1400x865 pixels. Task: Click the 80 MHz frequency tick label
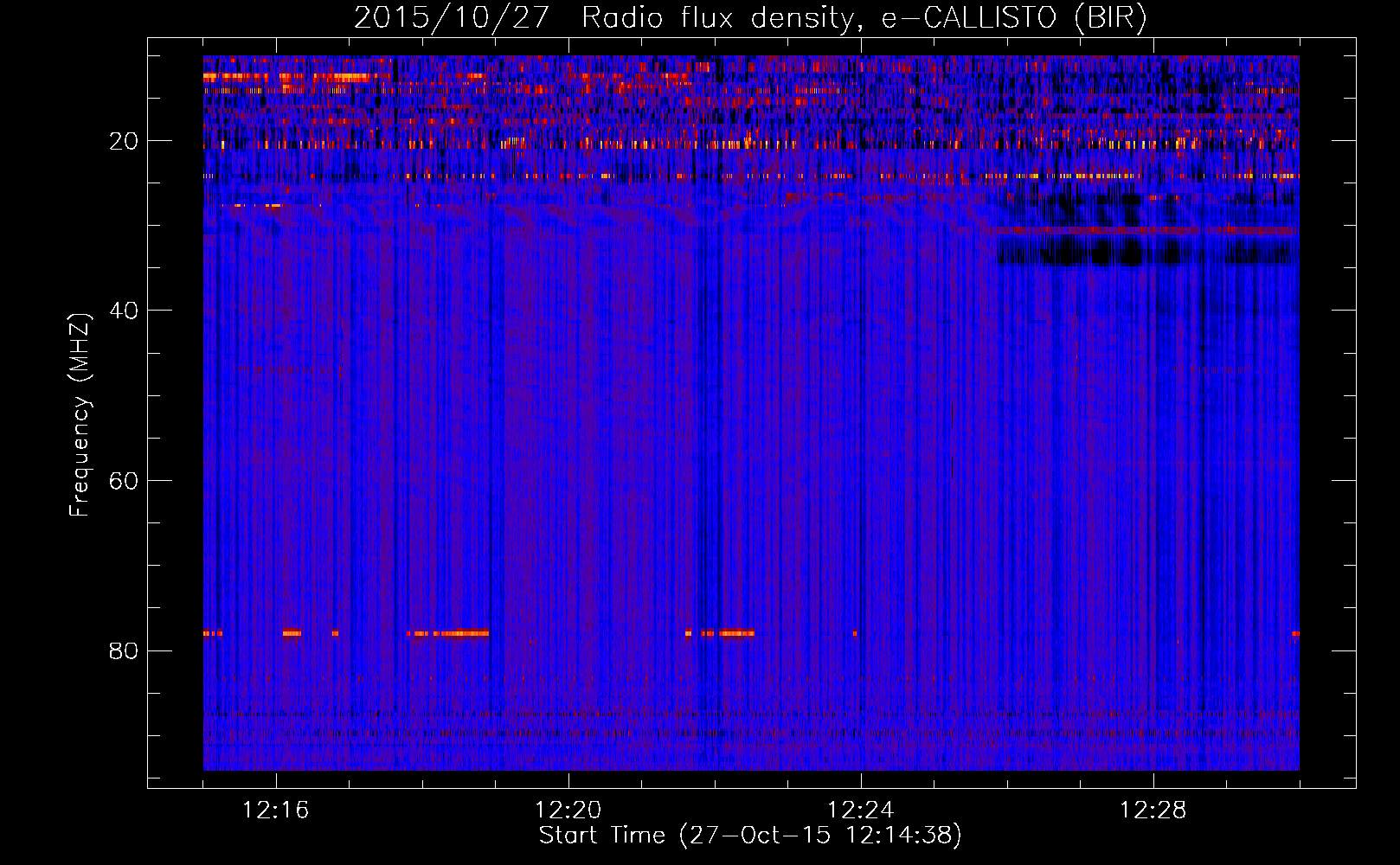coord(124,650)
